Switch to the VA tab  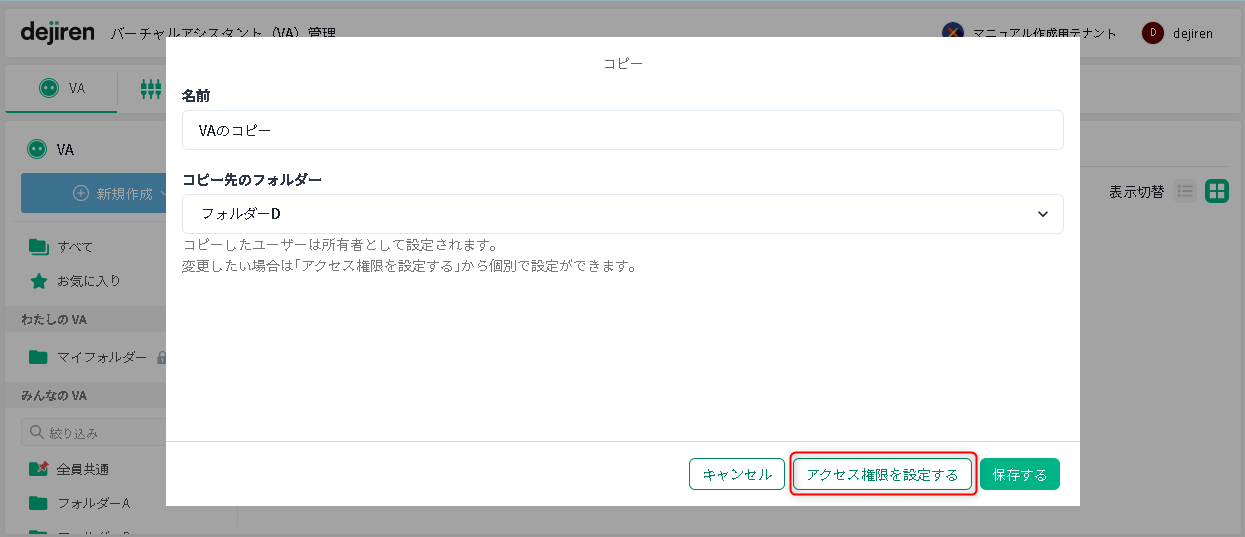tap(62, 88)
